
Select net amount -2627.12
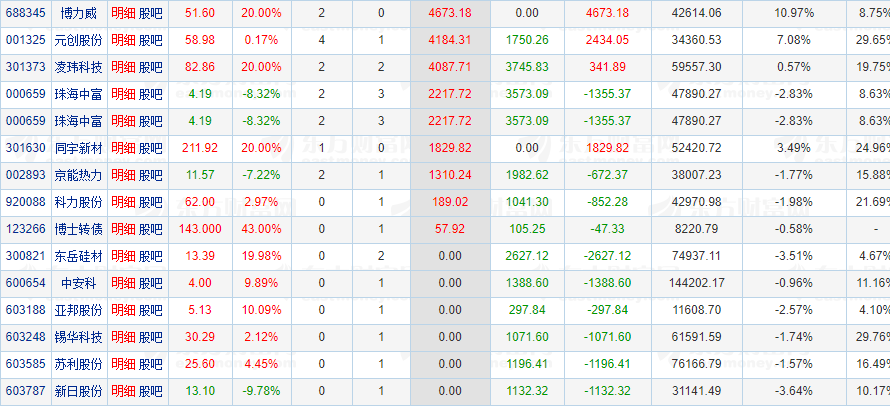pos(607,256)
